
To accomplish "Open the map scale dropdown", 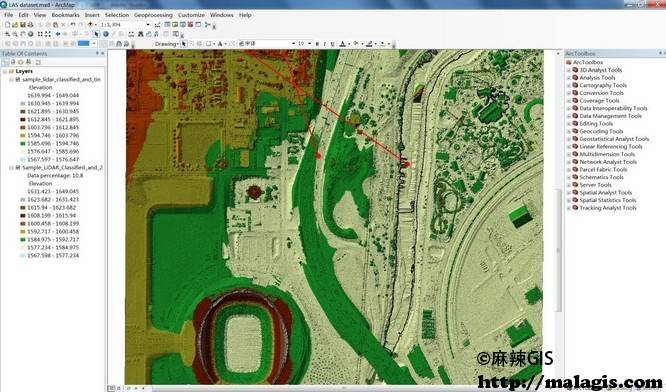I will tap(148, 25).
